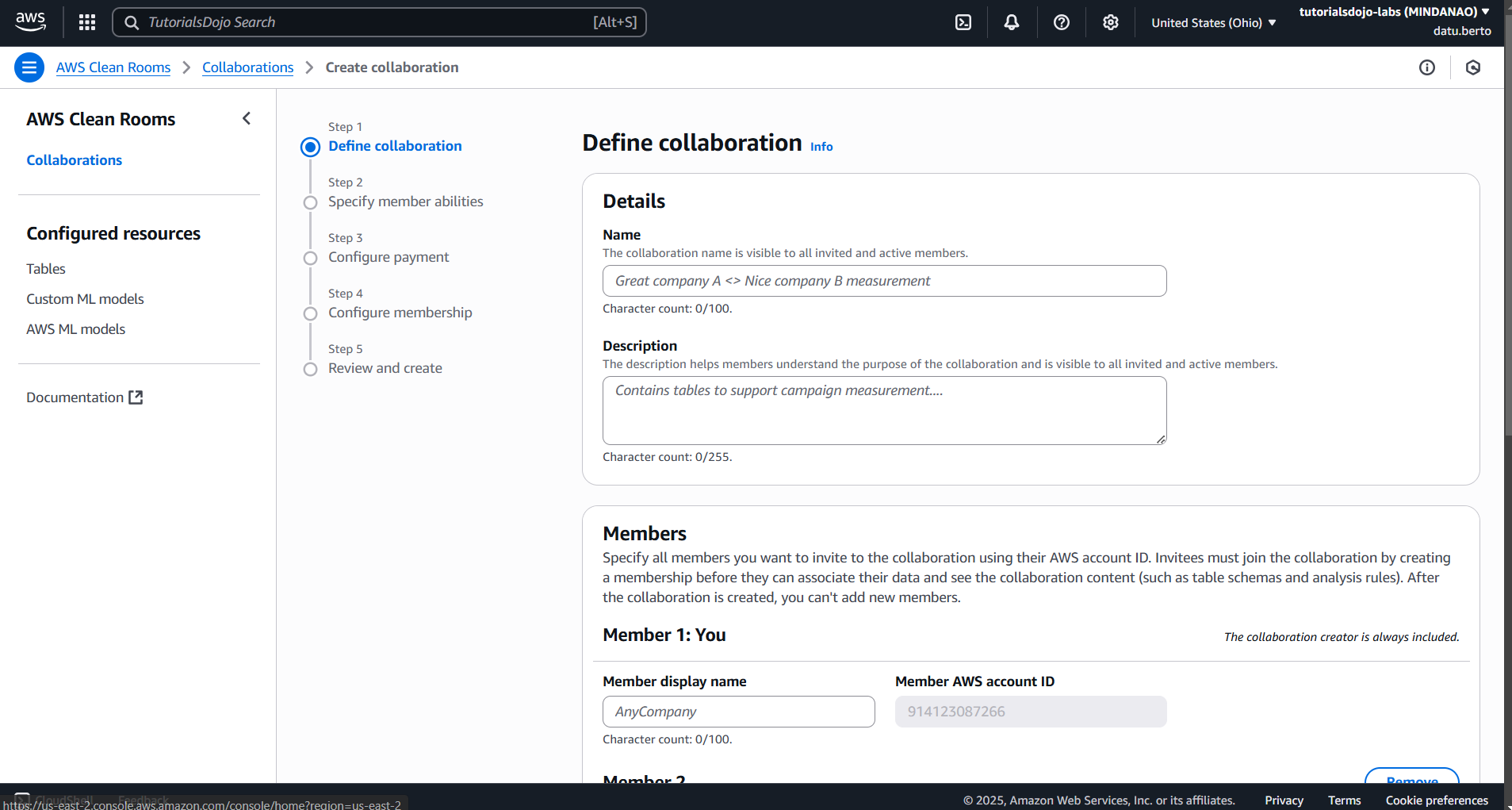1512x810 pixels.
Task: Click the search magnifier icon
Action: 132,22
